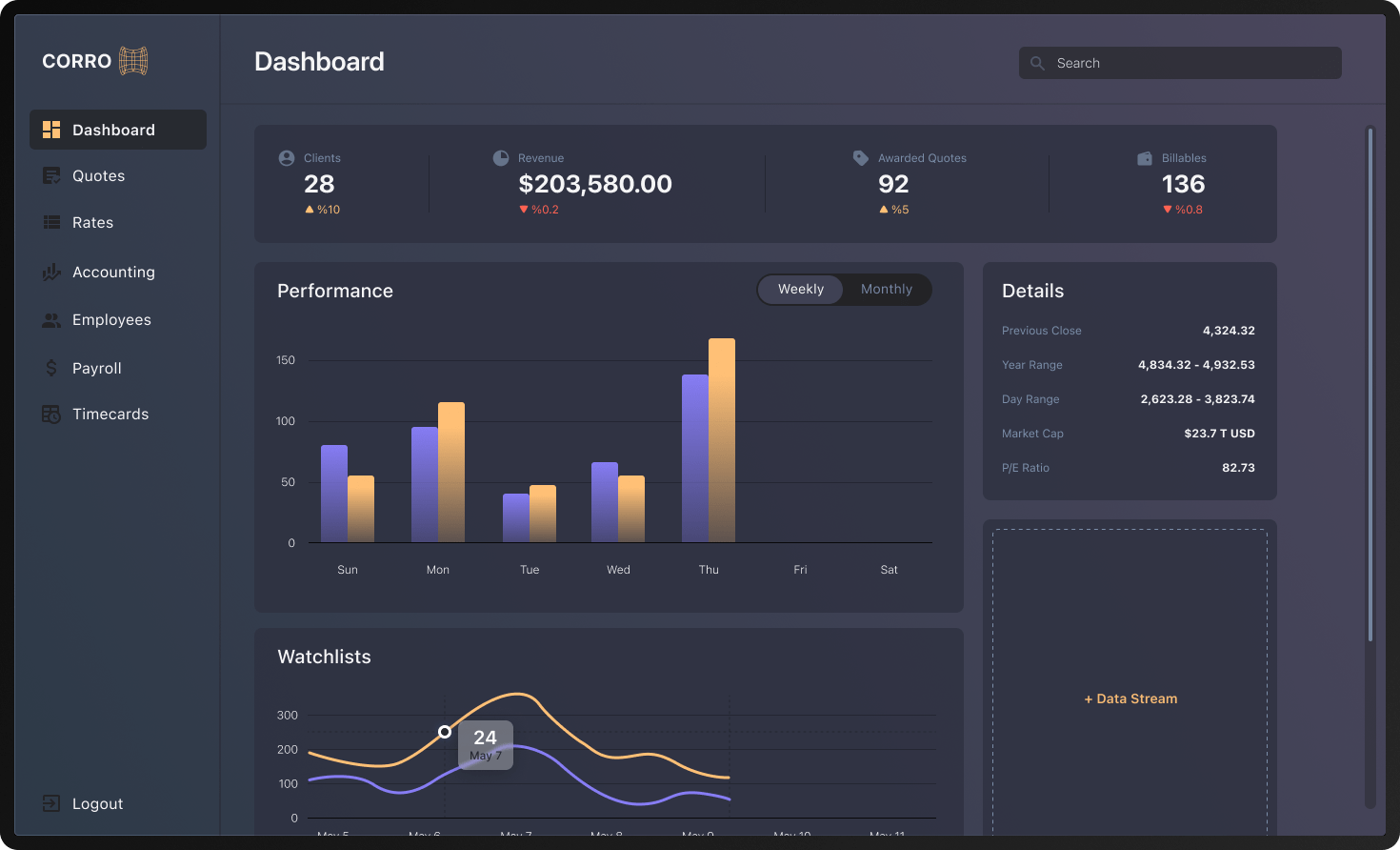Viewport: 1400px width, 850px height.
Task: Click the Accounting chart icon
Action: (51, 273)
